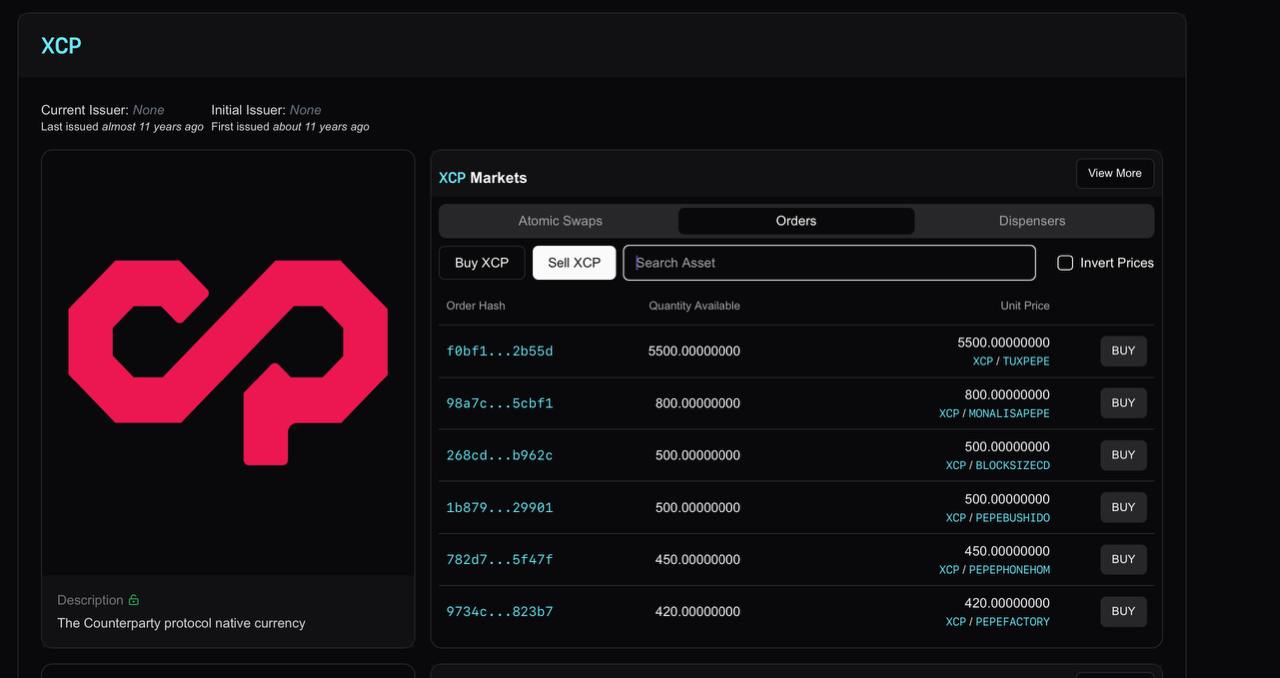This screenshot has height=678, width=1280.
Task: Click the quantity 420.00000000 in the 9734c...823b7 row
Action: 698,611
